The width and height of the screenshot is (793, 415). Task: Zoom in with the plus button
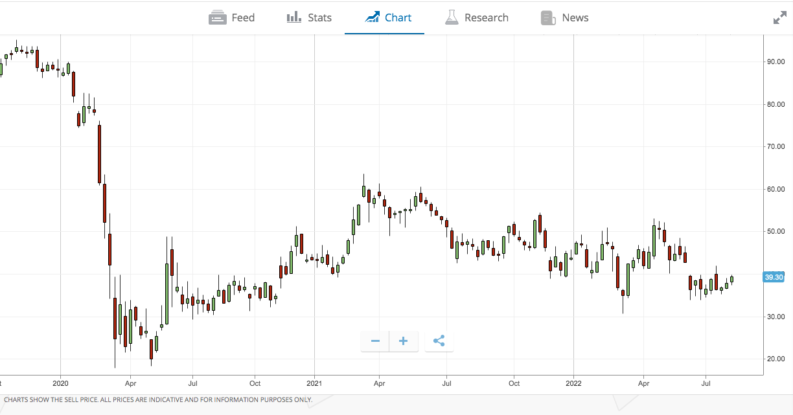click(403, 341)
